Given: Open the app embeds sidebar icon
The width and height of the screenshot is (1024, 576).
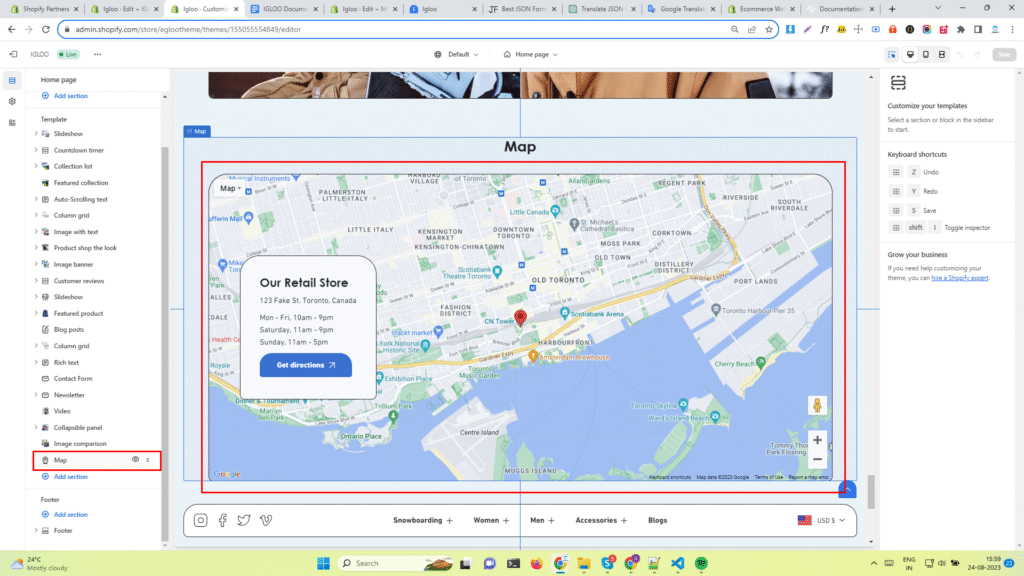Looking at the screenshot, I should click(12, 123).
